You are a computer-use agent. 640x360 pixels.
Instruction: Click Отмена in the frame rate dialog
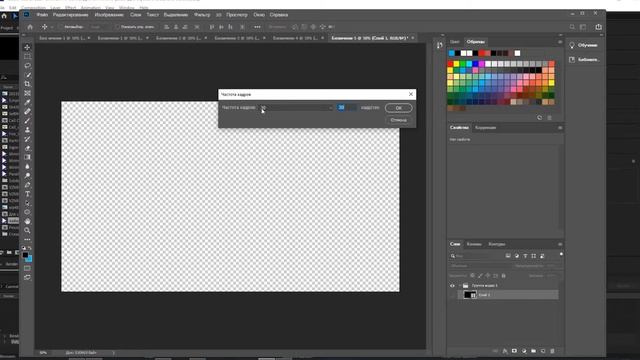pos(399,120)
